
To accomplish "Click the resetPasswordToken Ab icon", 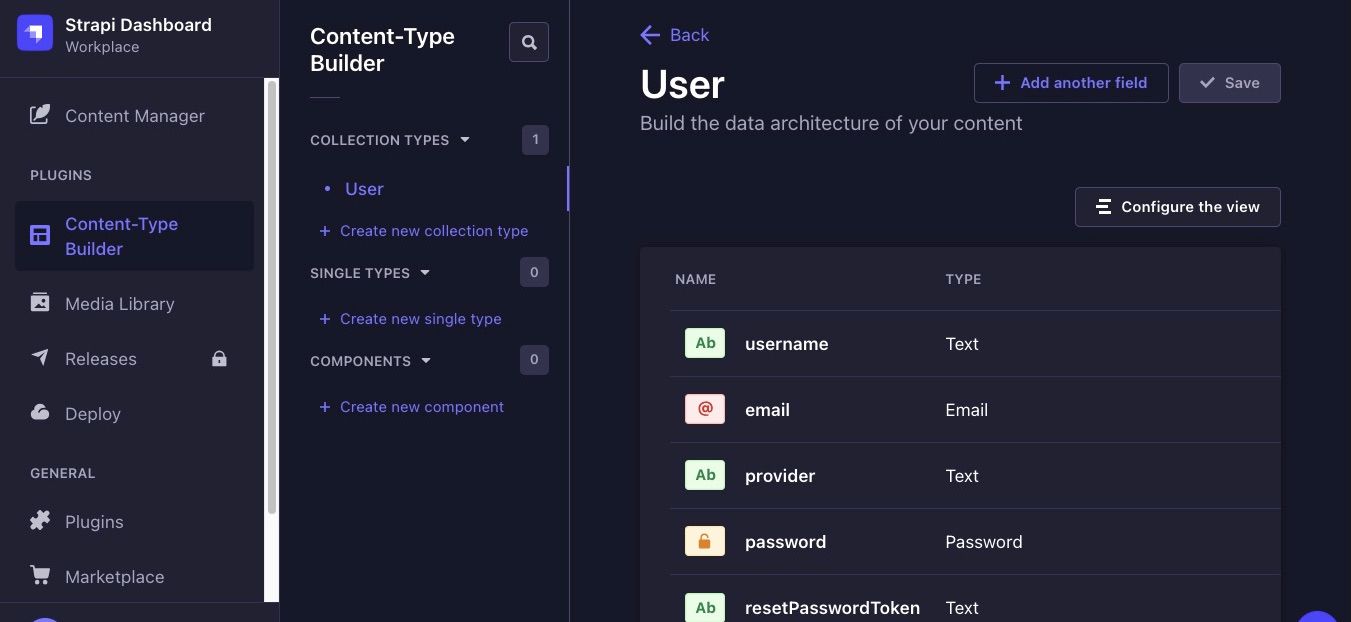I will tap(705, 607).
